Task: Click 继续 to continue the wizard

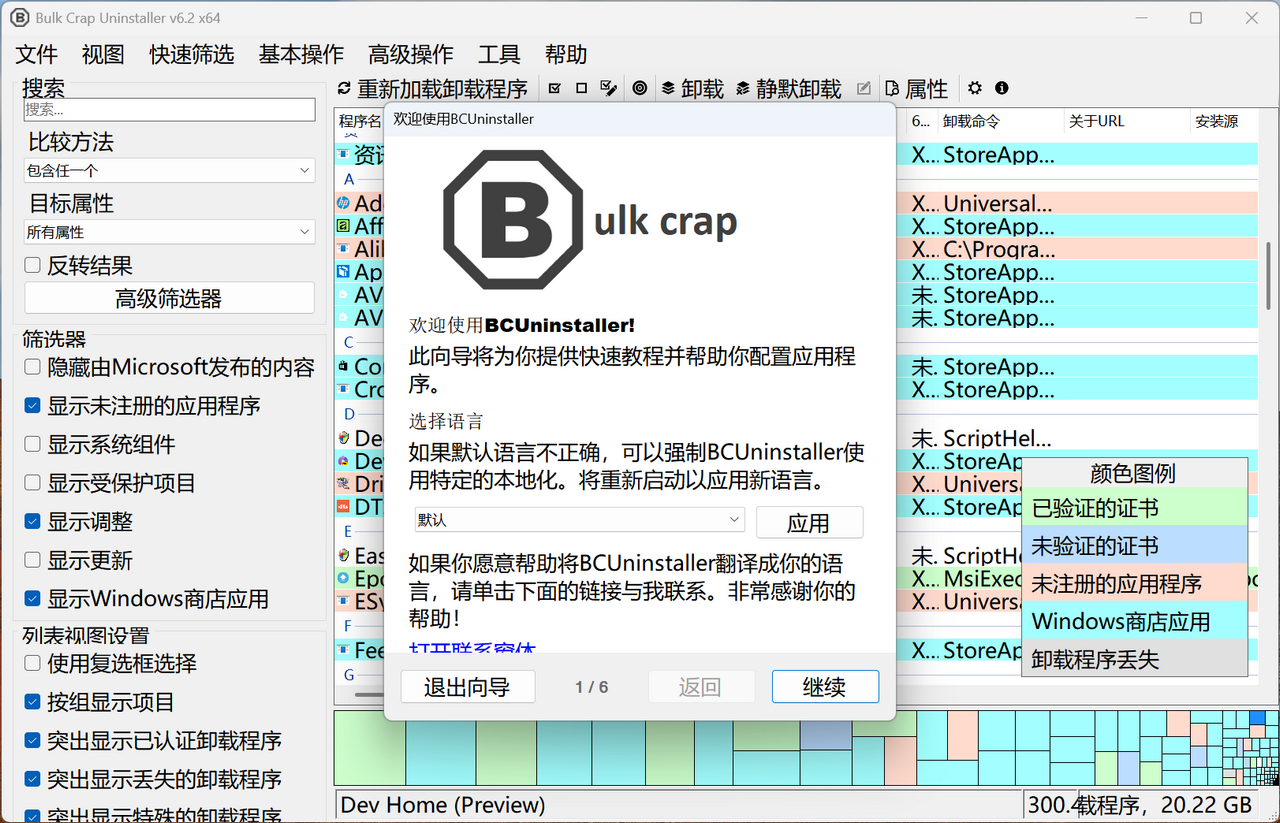Action: pyautogui.click(x=825, y=687)
